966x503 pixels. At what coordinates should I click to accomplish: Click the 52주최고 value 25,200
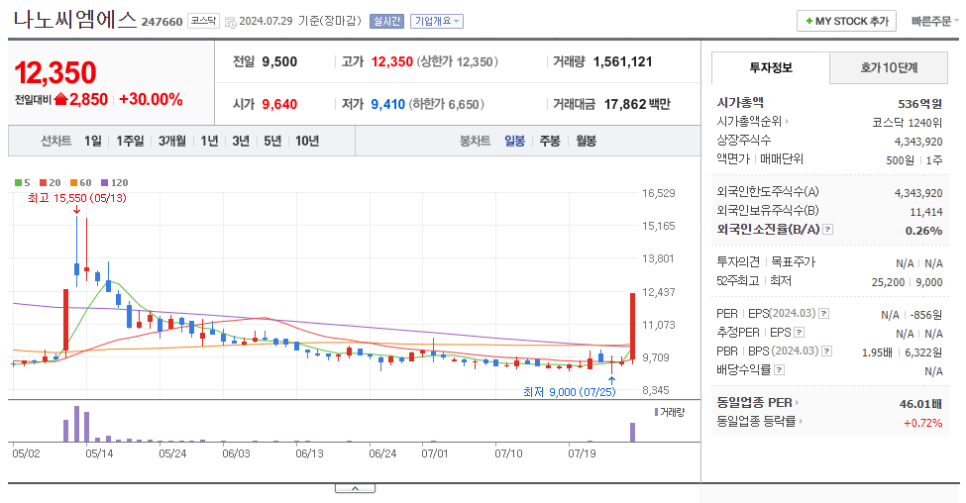888,282
